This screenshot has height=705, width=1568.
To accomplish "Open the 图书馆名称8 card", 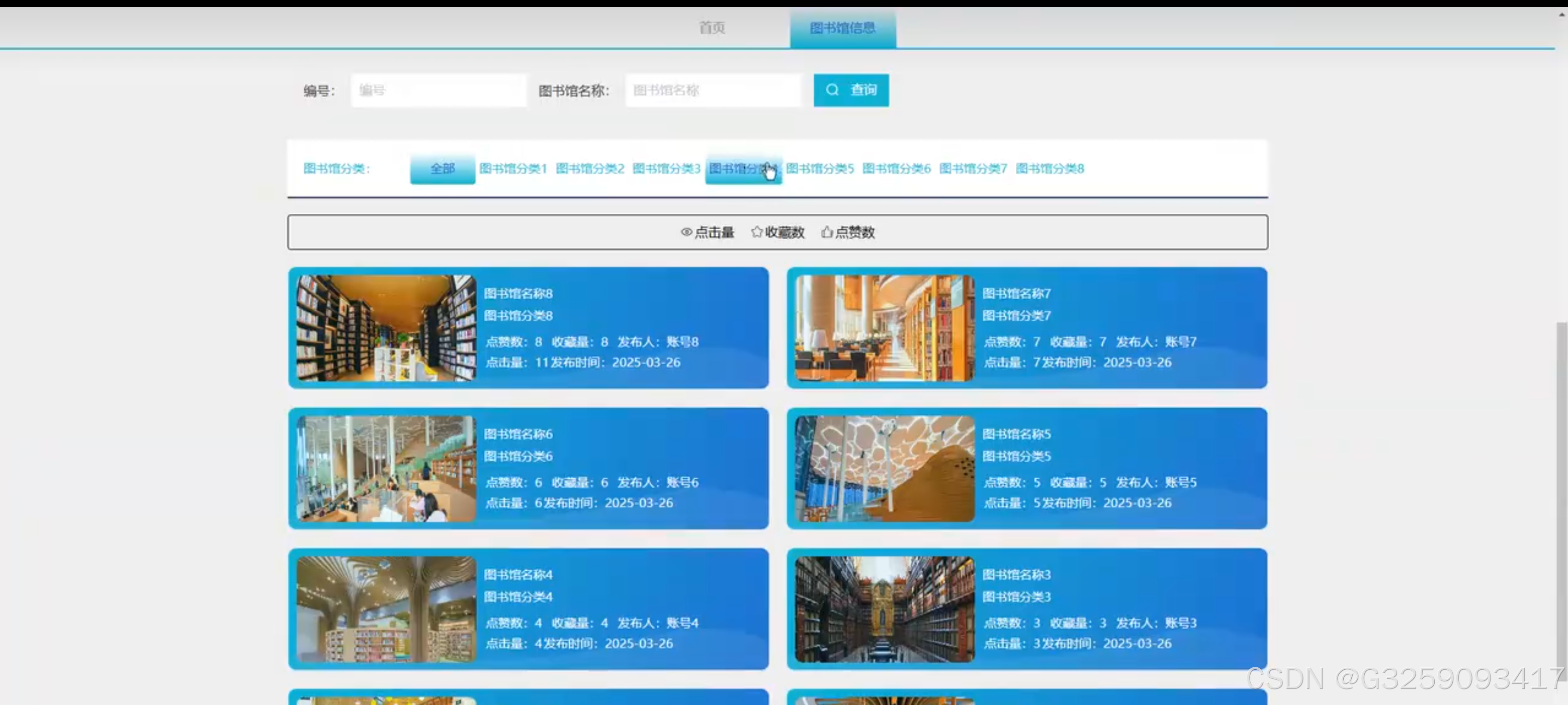I will (x=529, y=327).
